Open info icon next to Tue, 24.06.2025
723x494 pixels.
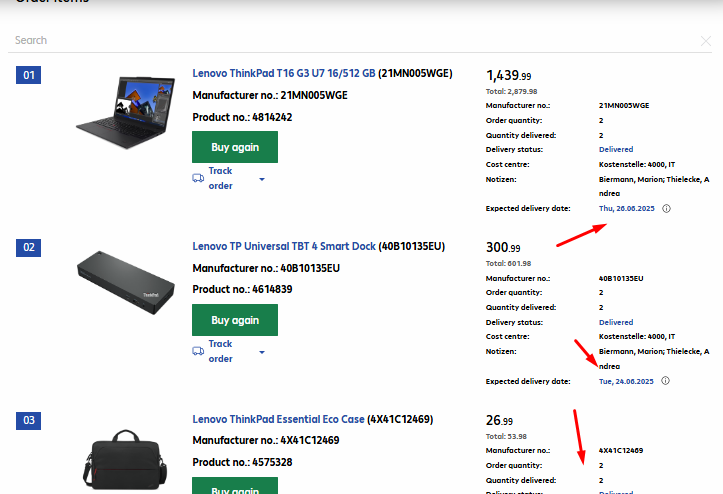point(665,381)
